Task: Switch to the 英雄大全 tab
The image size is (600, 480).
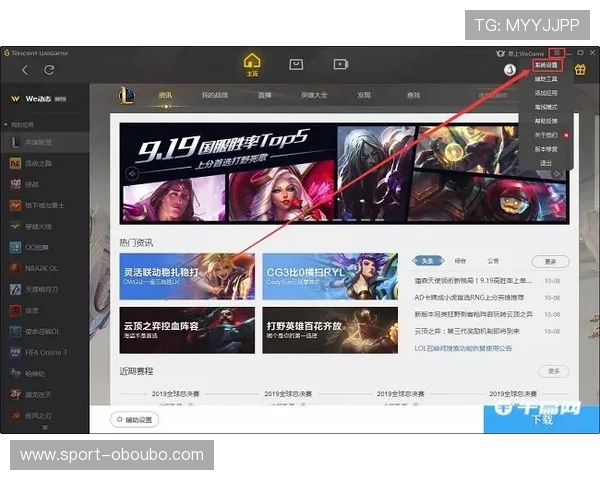Action: coord(314,95)
